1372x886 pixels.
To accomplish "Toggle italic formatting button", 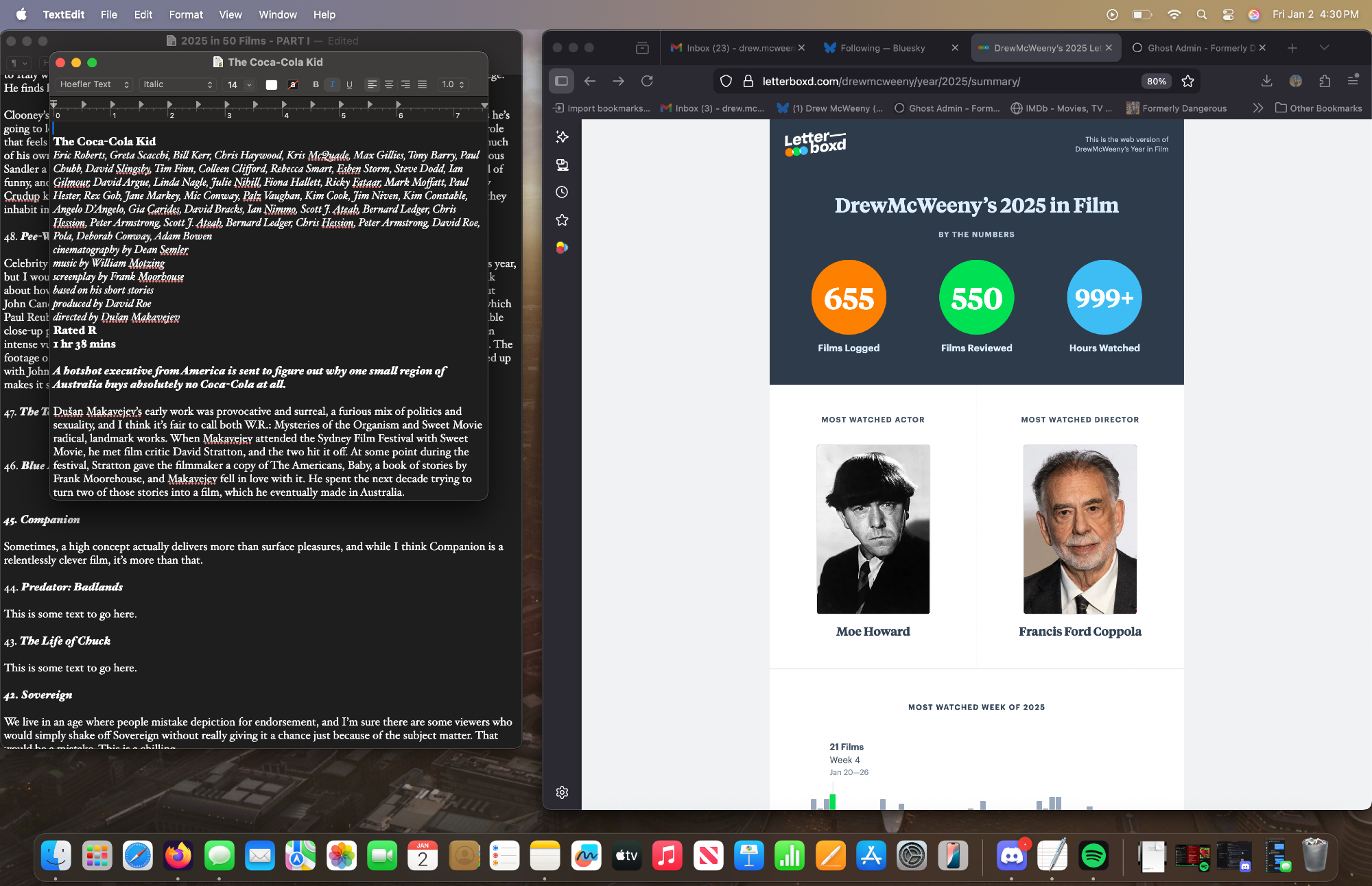I will coord(333,84).
